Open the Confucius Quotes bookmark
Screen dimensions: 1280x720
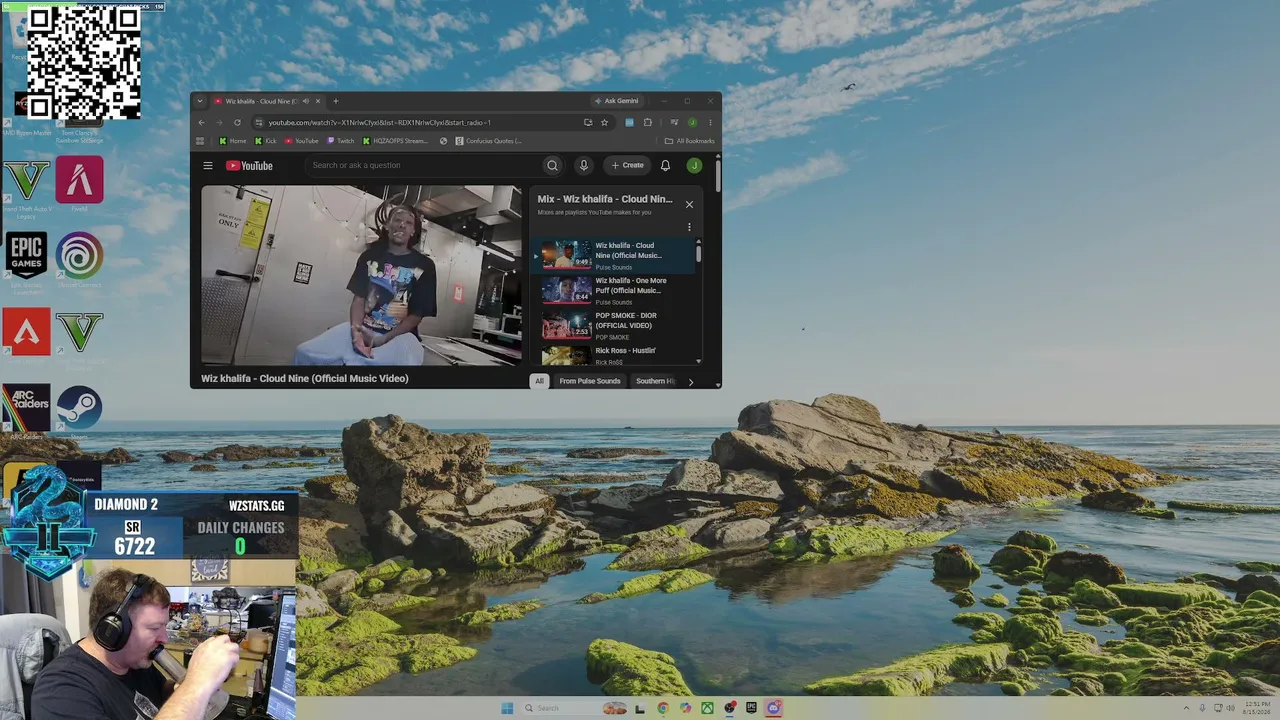tap(489, 141)
